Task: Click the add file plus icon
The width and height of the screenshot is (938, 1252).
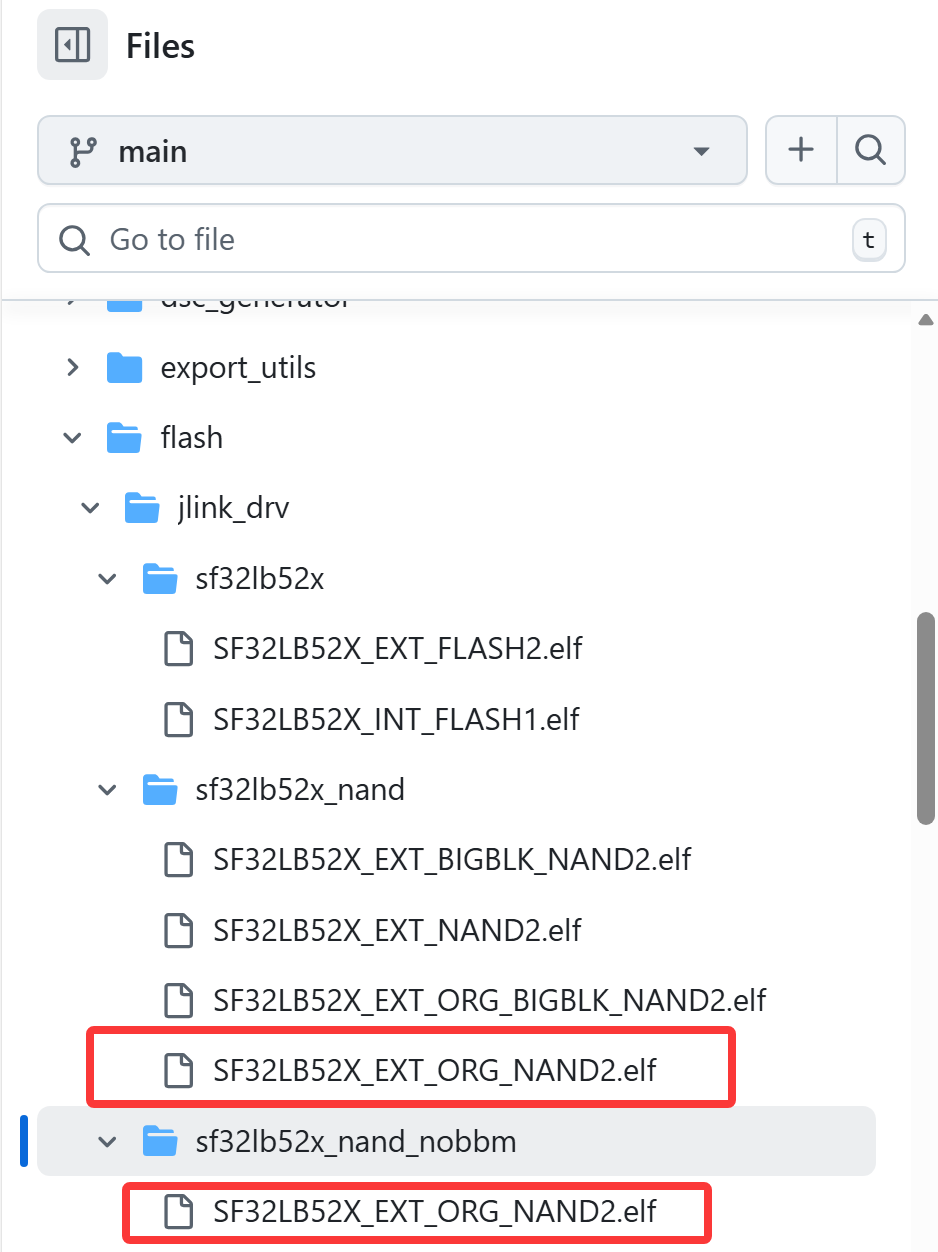Action: [801, 151]
